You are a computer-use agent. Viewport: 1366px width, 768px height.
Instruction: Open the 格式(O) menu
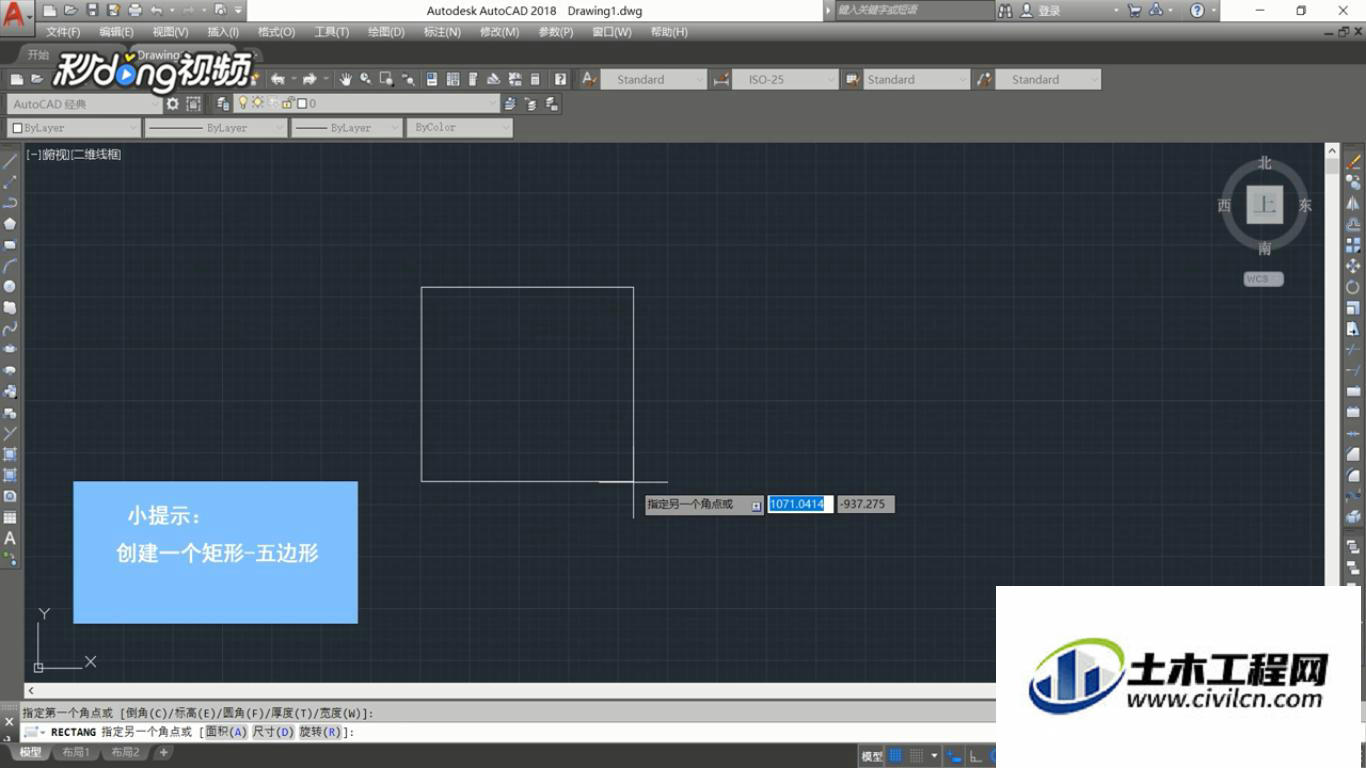pos(276,32)
